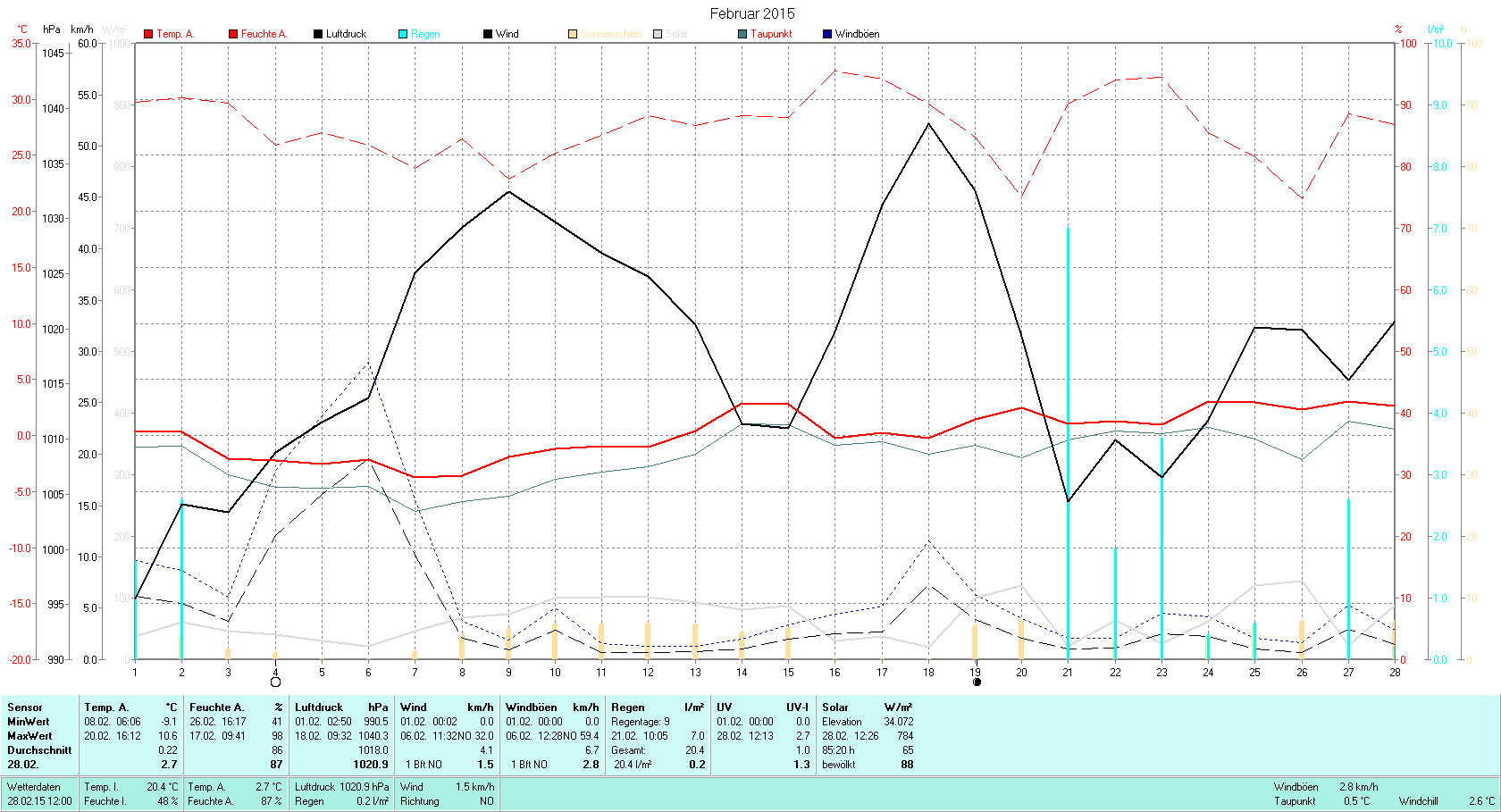Click the Durchschnitt row label
Viewport: 1501px width, 812px height.
click(x=39, y=750)
